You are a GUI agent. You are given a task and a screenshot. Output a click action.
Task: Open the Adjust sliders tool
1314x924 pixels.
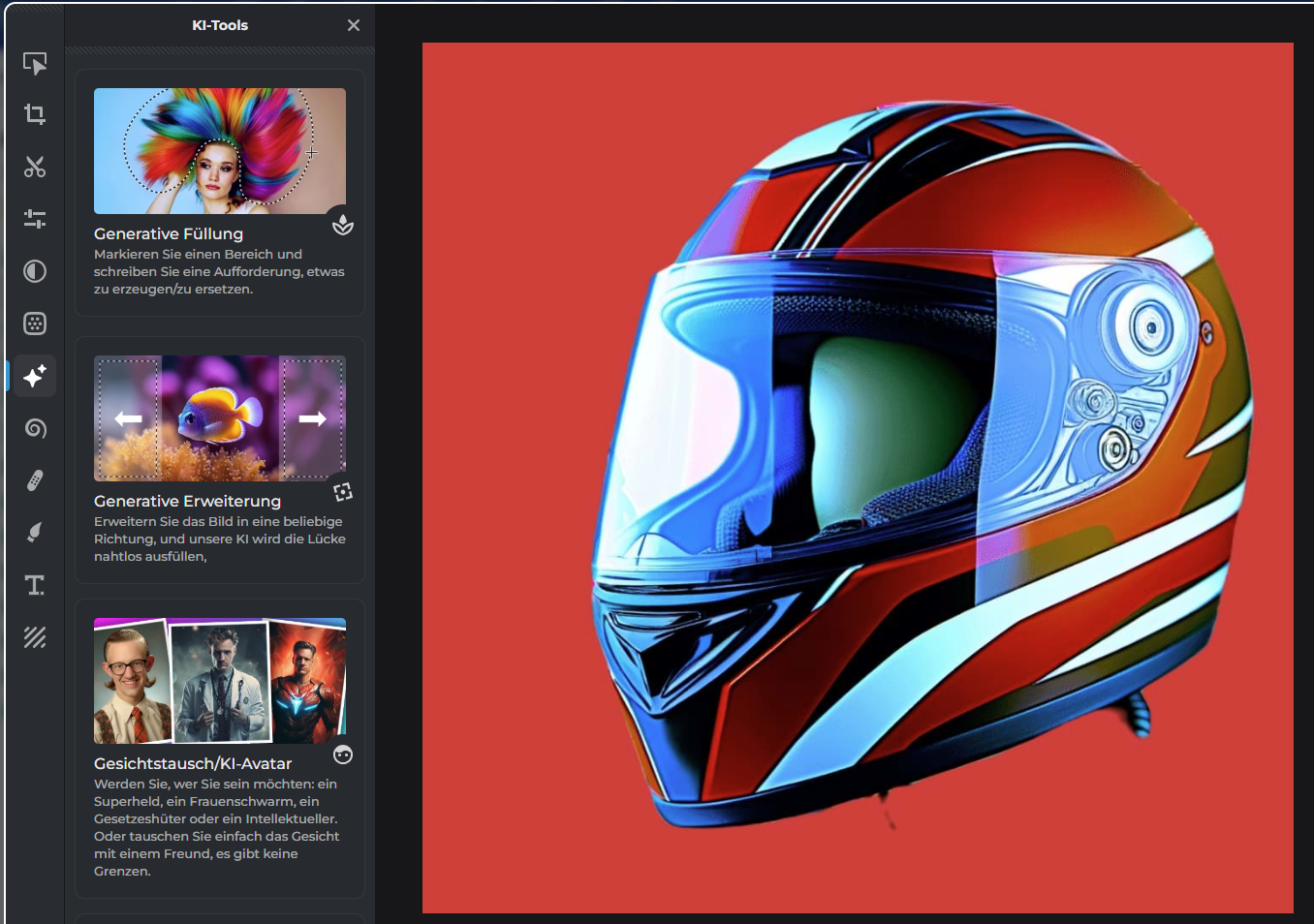[35, 219]
